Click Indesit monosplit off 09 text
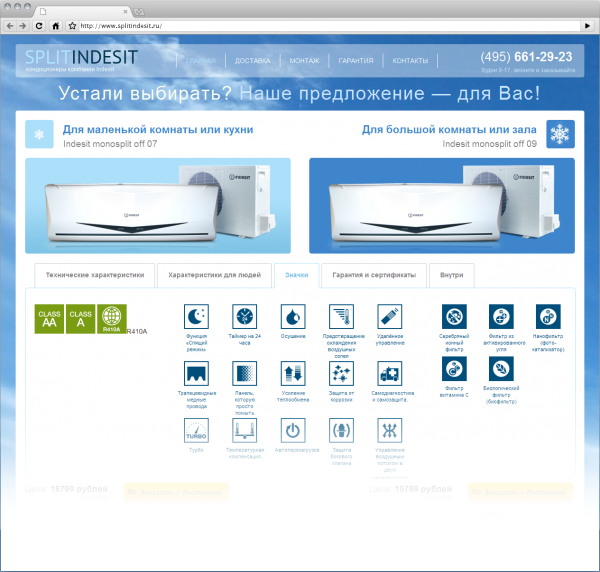Viewport: 600px width, 572px height. click(489, 144)
